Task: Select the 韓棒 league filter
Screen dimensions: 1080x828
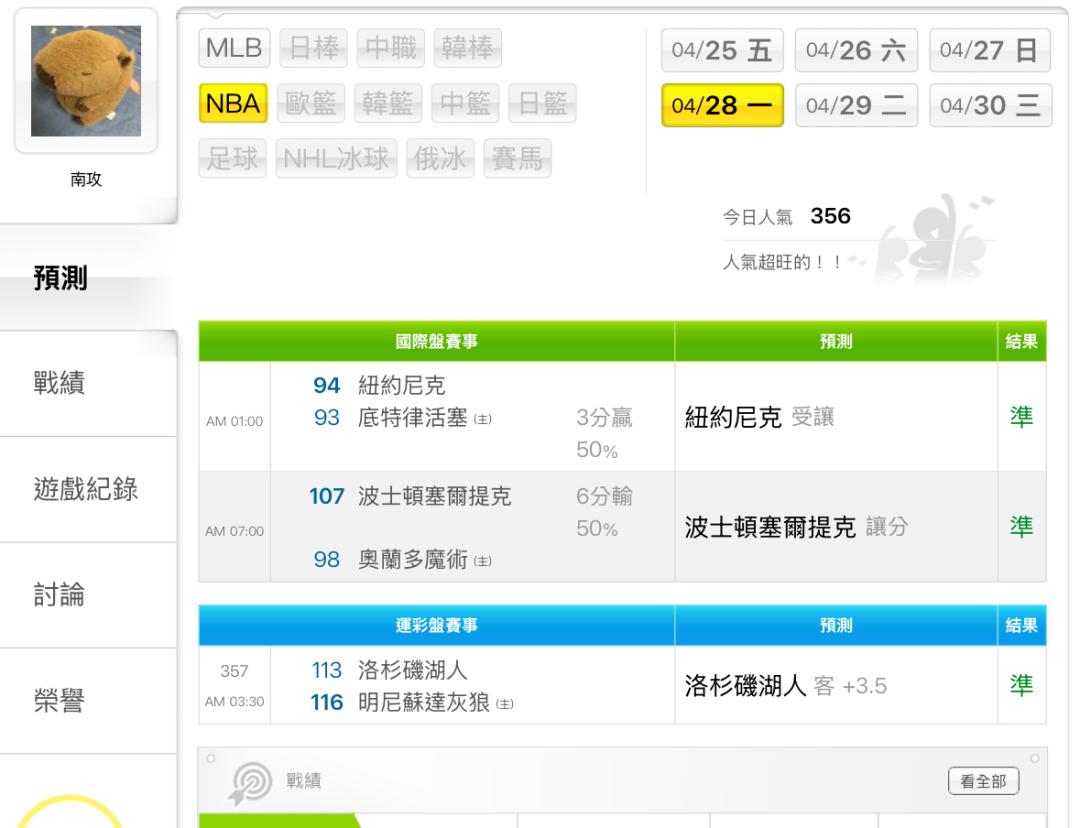Action: point(468,48)
